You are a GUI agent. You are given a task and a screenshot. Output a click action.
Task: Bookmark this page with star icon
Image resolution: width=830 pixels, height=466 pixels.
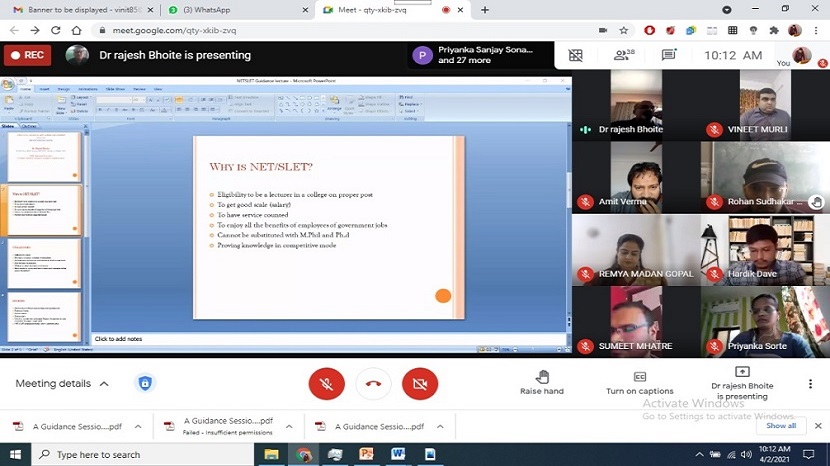(x=624, y=30)
